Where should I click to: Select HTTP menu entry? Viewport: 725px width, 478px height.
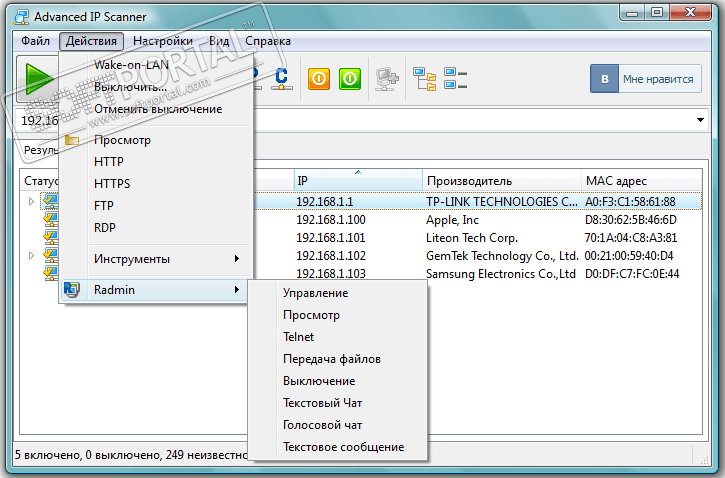tap(156, 162)
